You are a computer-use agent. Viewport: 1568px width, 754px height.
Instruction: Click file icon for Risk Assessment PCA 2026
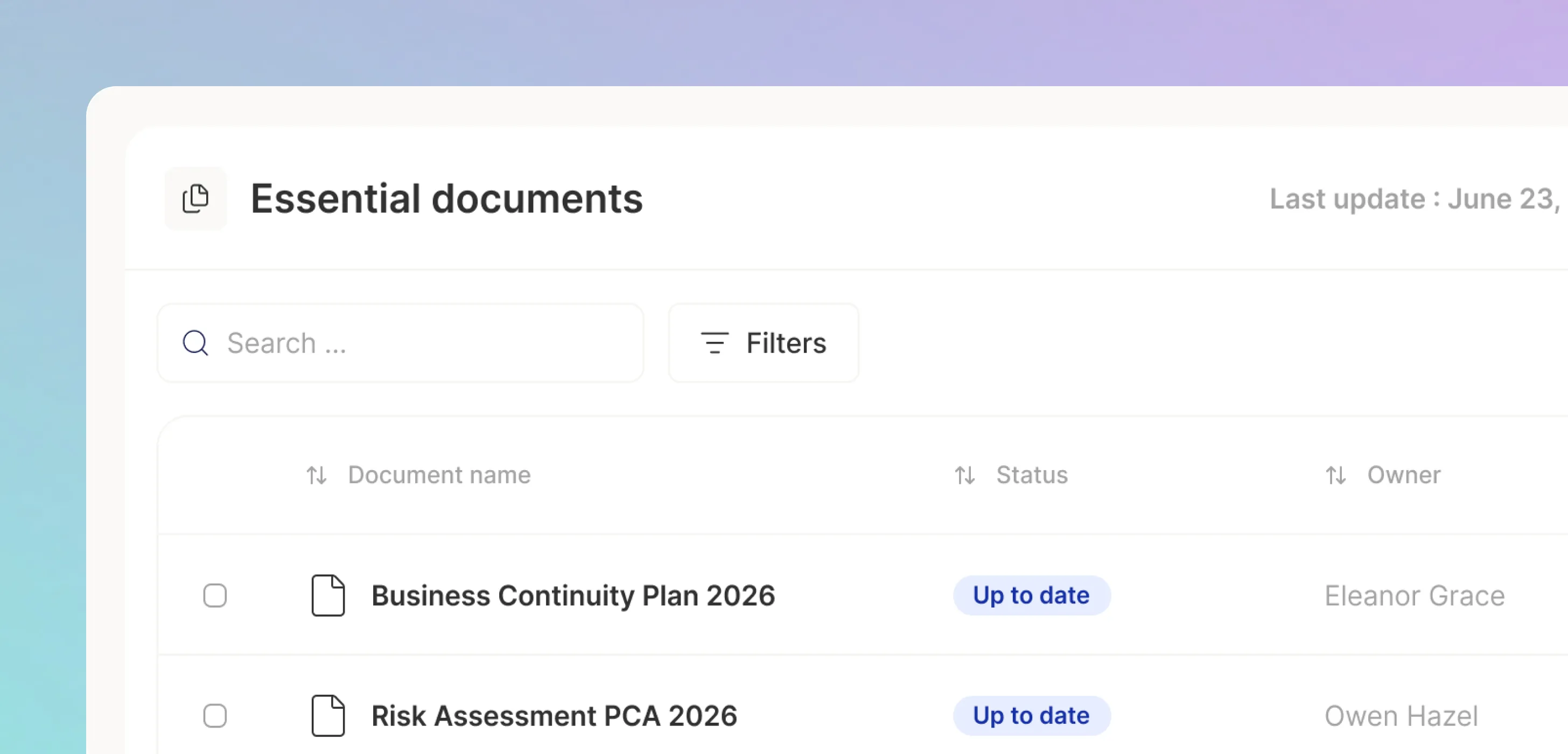(x=328, y=716)
